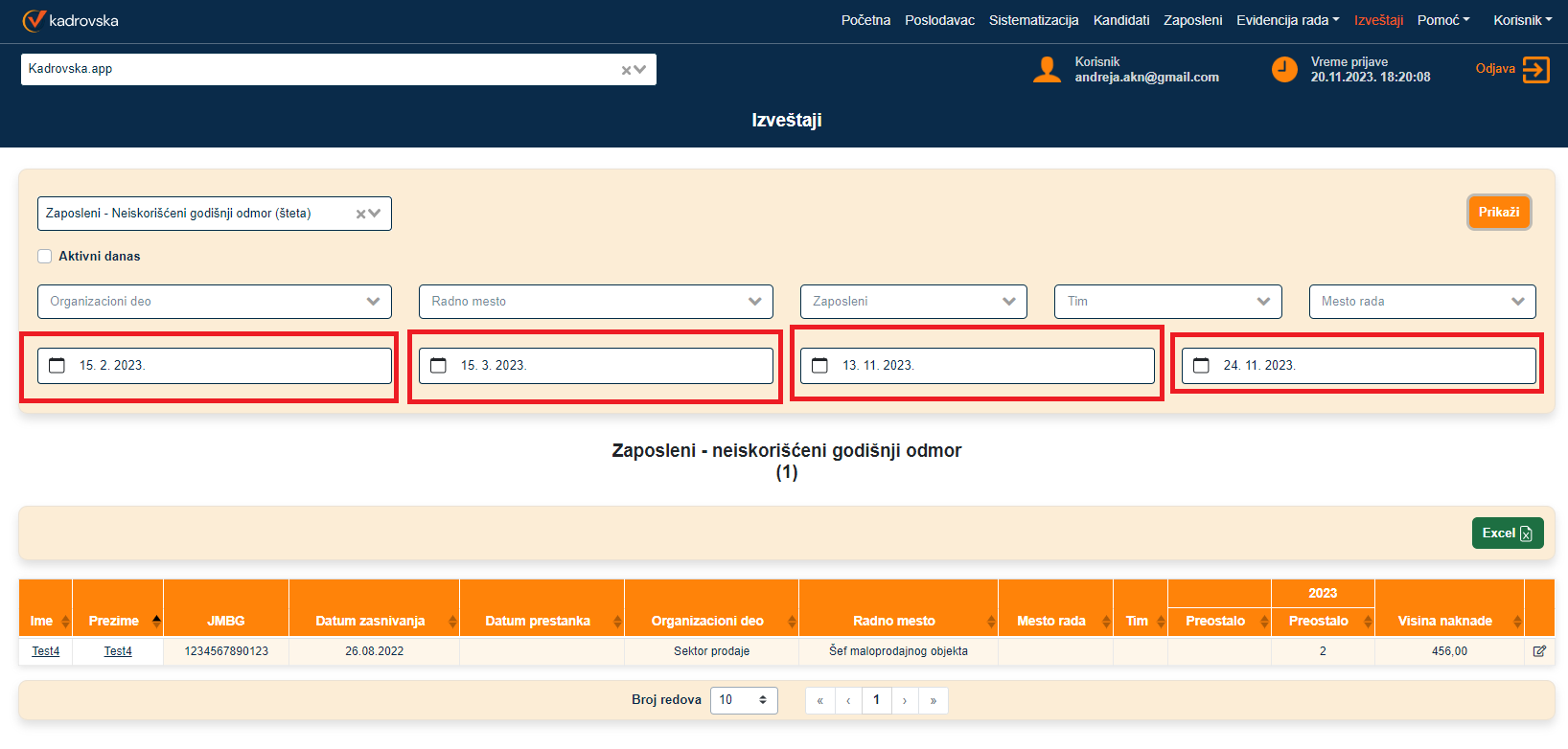
Task: Open calendar icon for date 15. 2. 2023.
Action: point(58,366)
